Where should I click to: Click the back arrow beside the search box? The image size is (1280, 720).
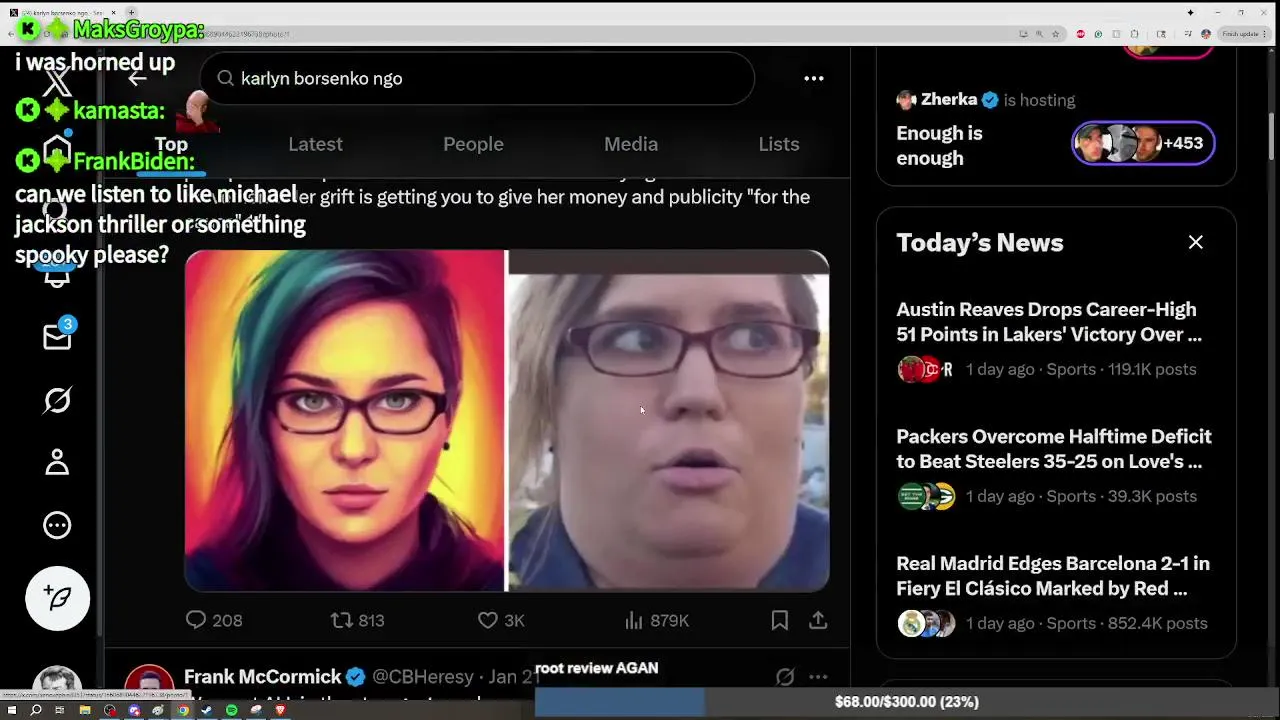click(138, 78)
